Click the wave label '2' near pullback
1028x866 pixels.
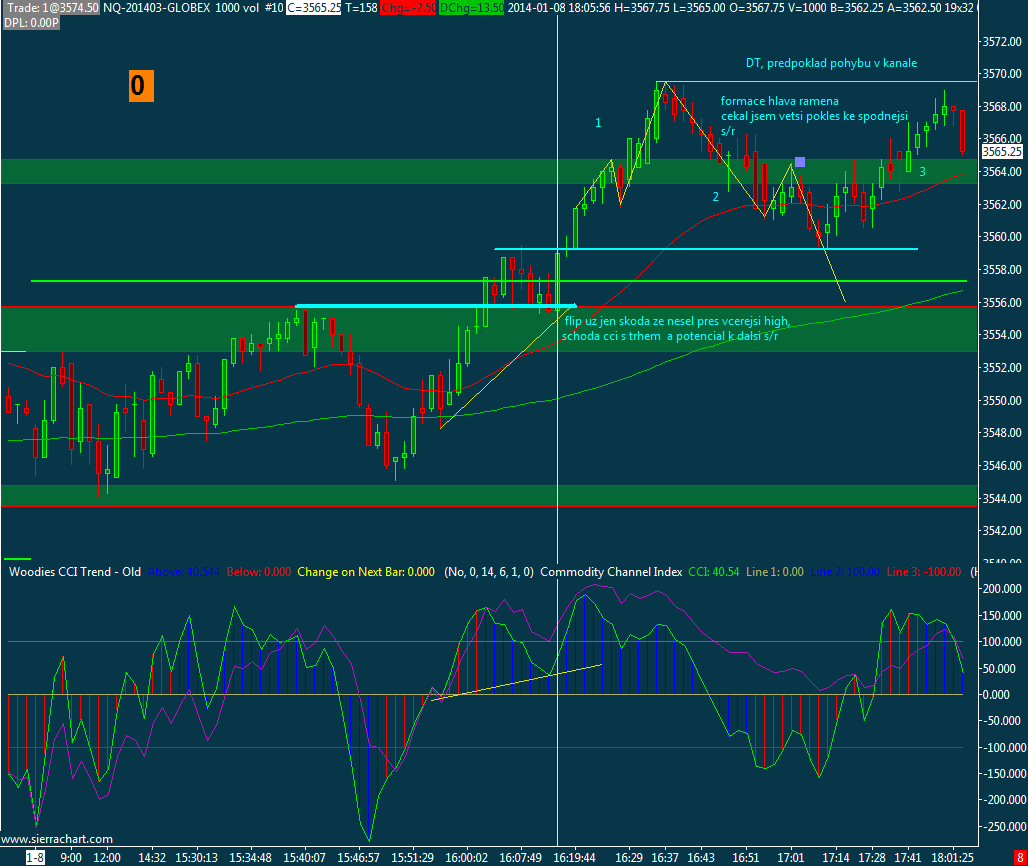716,197
